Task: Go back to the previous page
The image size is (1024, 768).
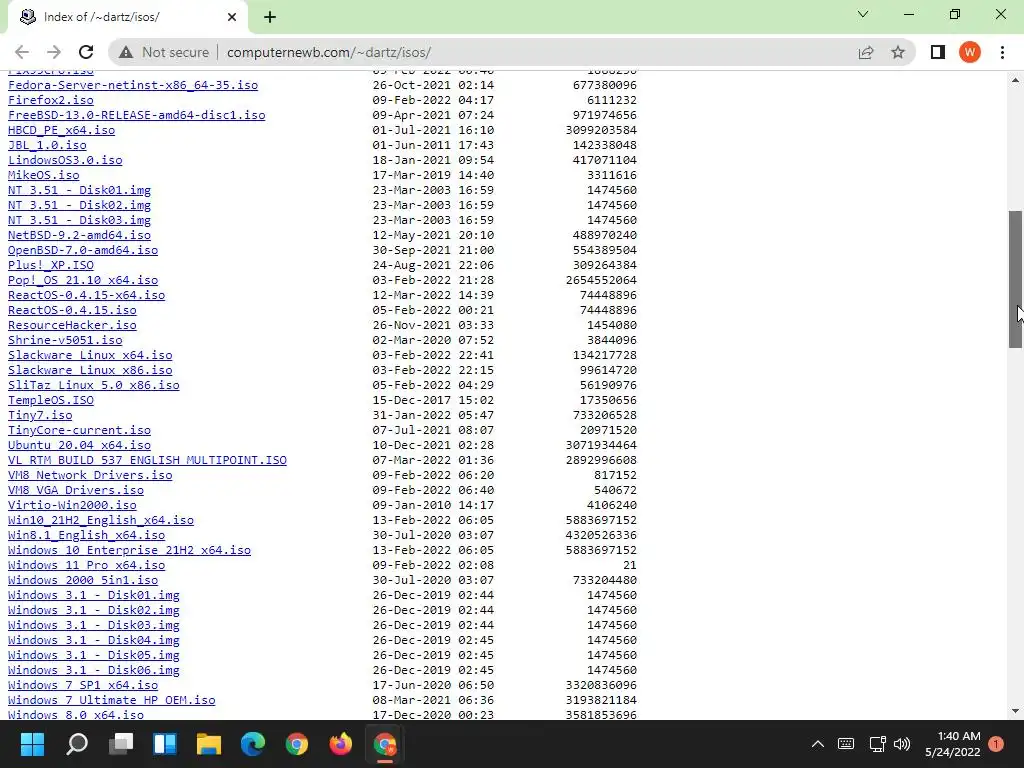Action: pyautogui.click(x=22, y=52)
